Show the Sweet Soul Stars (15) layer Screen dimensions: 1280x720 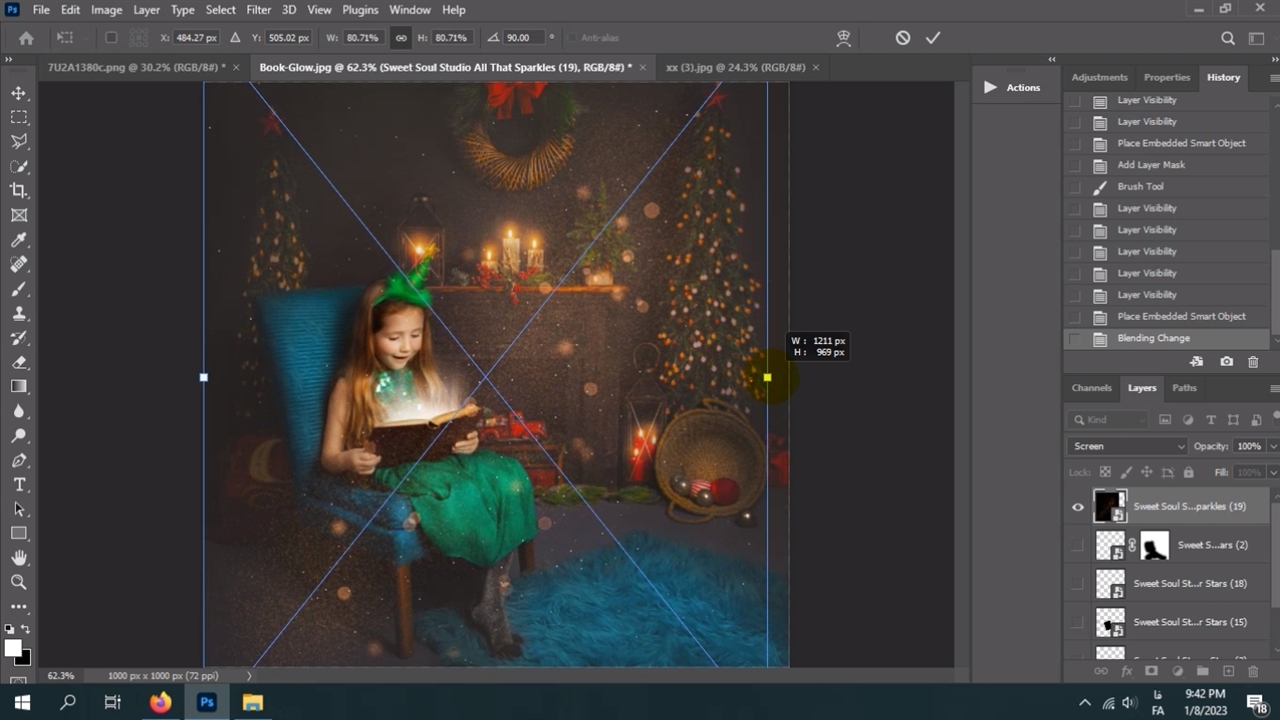point(1078,622)
